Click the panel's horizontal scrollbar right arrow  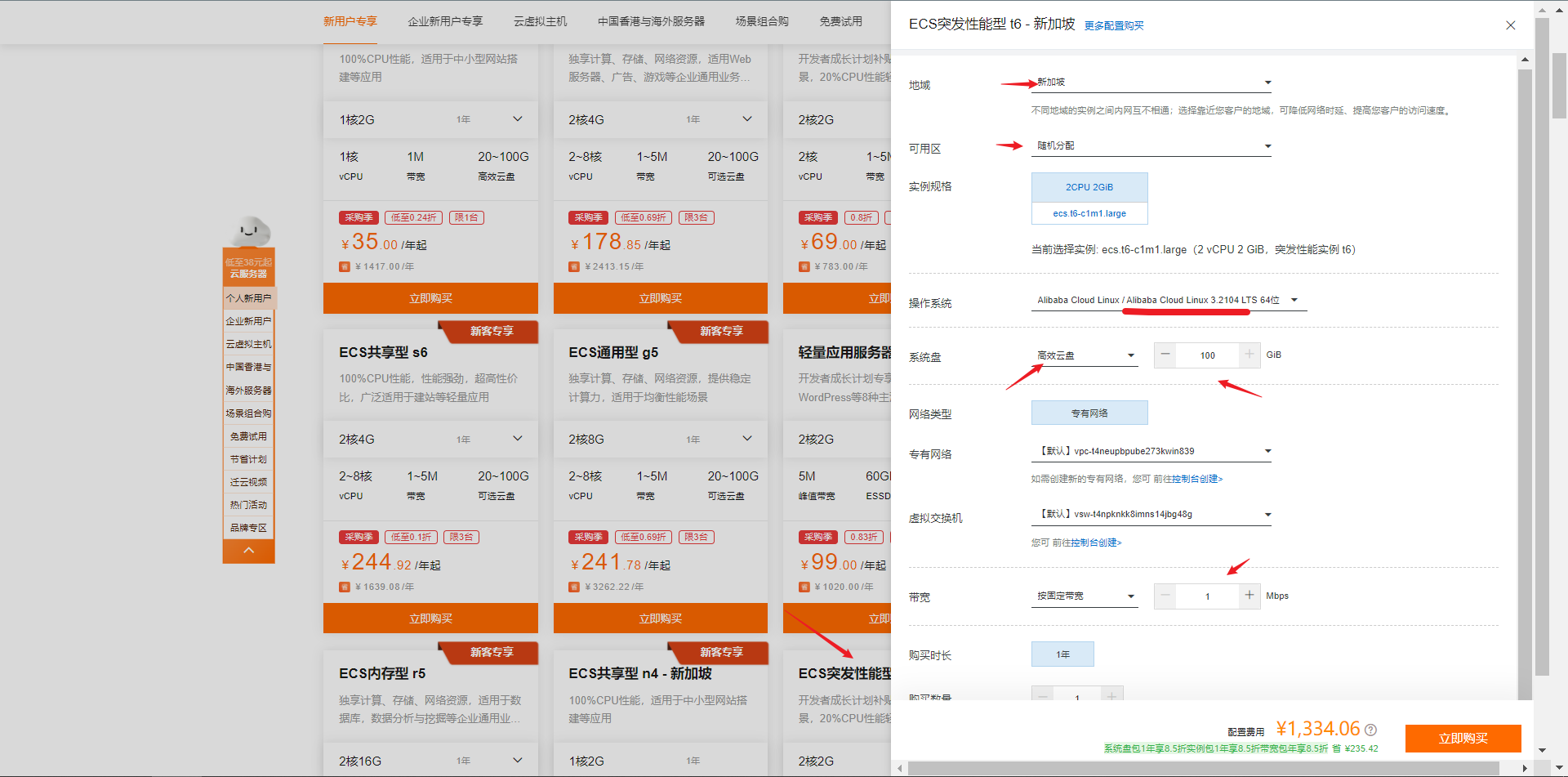coord(1525,769)
